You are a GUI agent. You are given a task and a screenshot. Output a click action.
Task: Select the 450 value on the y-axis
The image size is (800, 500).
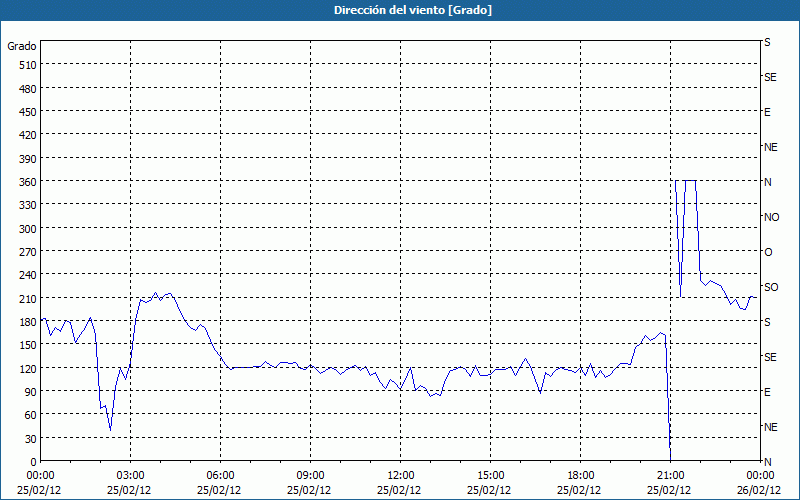[28, 112]
